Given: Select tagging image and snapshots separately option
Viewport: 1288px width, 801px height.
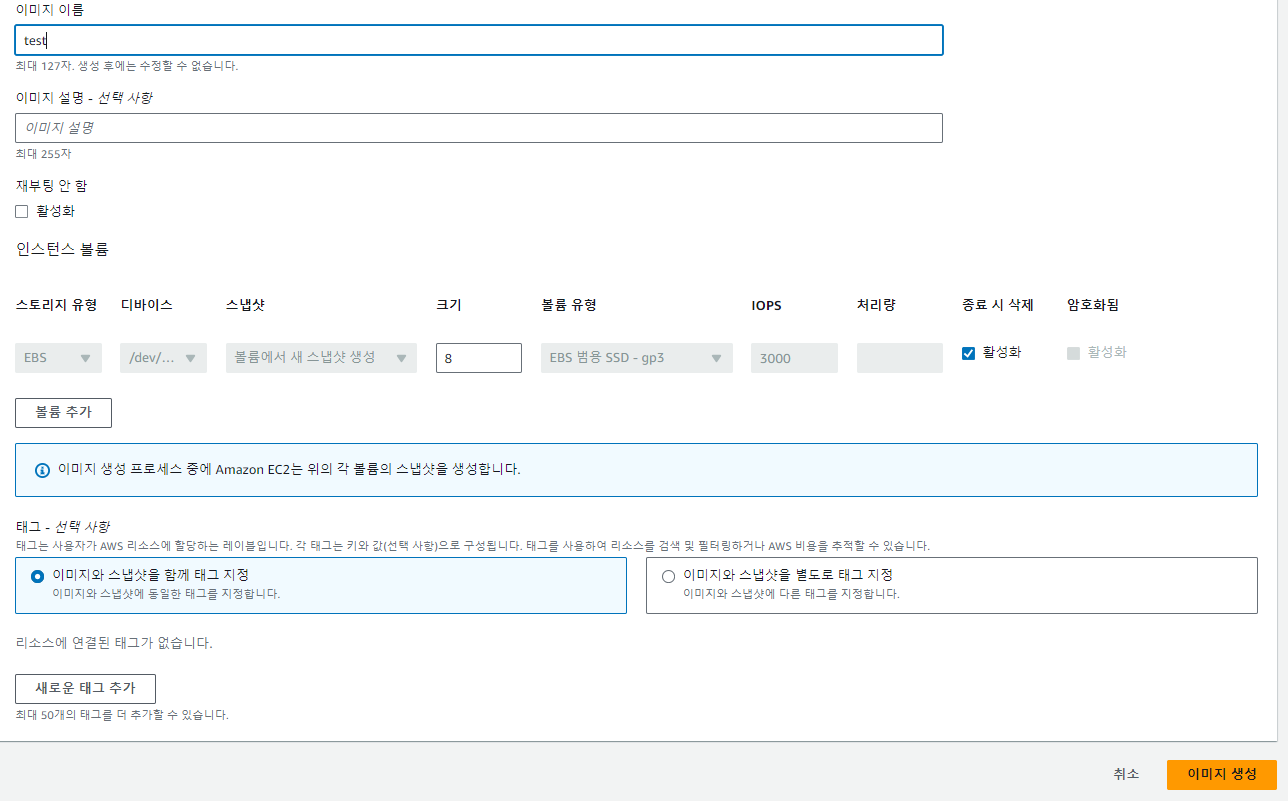Looking at the screenshot, I should point(952,585).
